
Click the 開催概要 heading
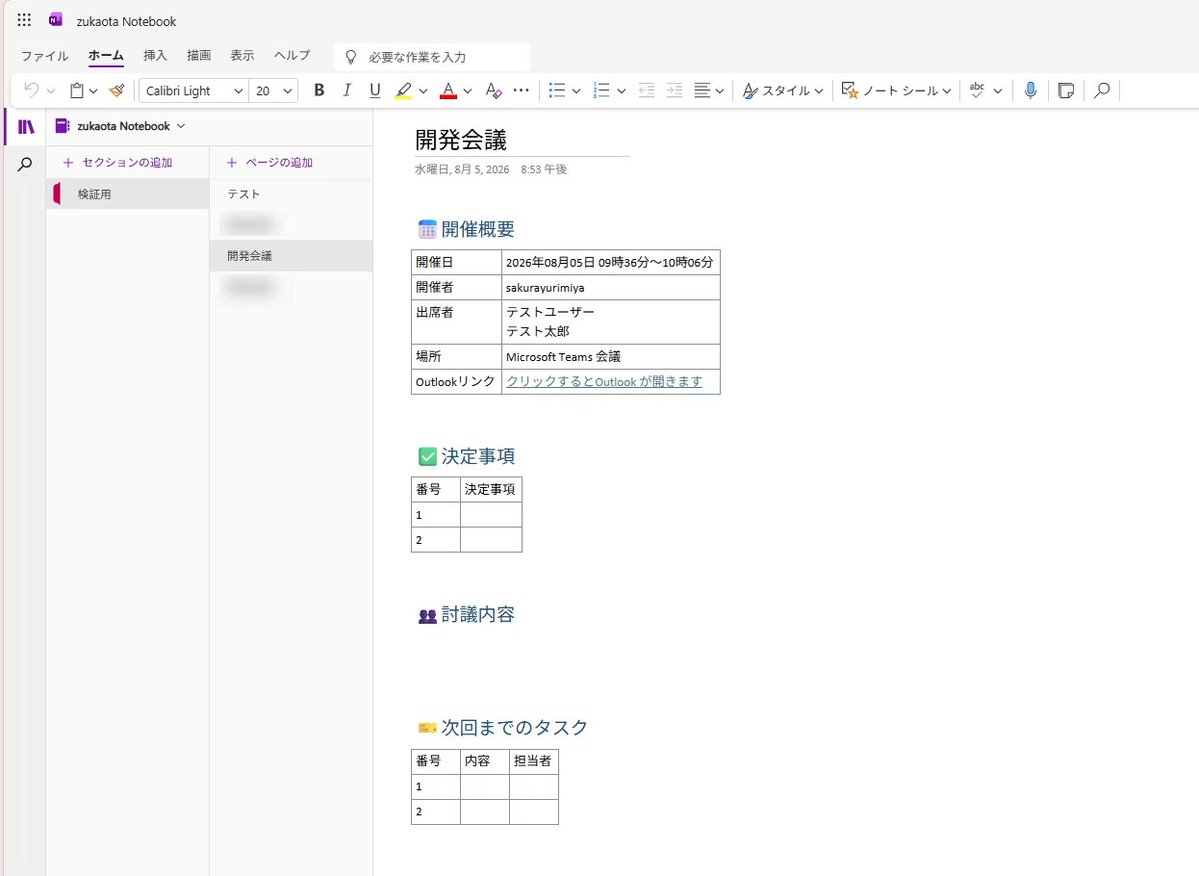point(478,229)
